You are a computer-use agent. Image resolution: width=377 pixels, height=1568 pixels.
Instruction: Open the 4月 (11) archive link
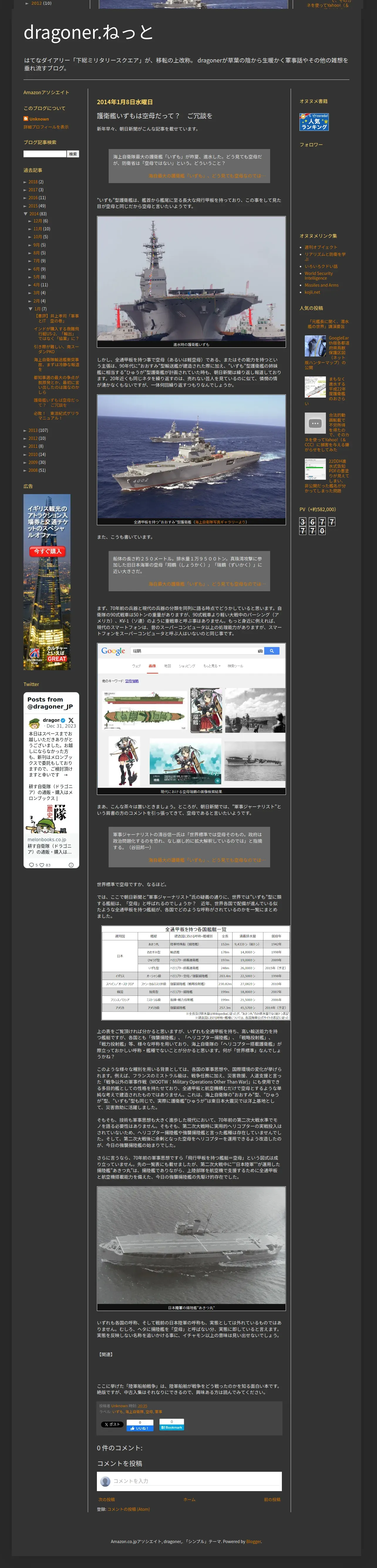36,285
